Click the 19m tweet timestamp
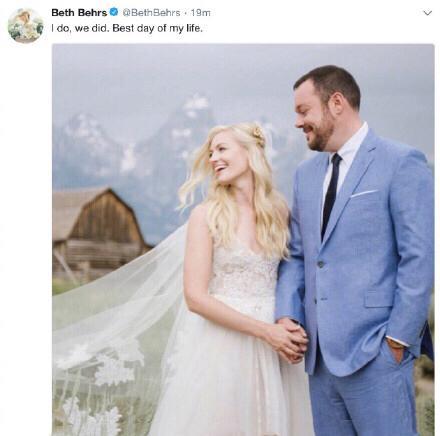The width and height of the screenshot is (440, 436). tap(200, 13)
